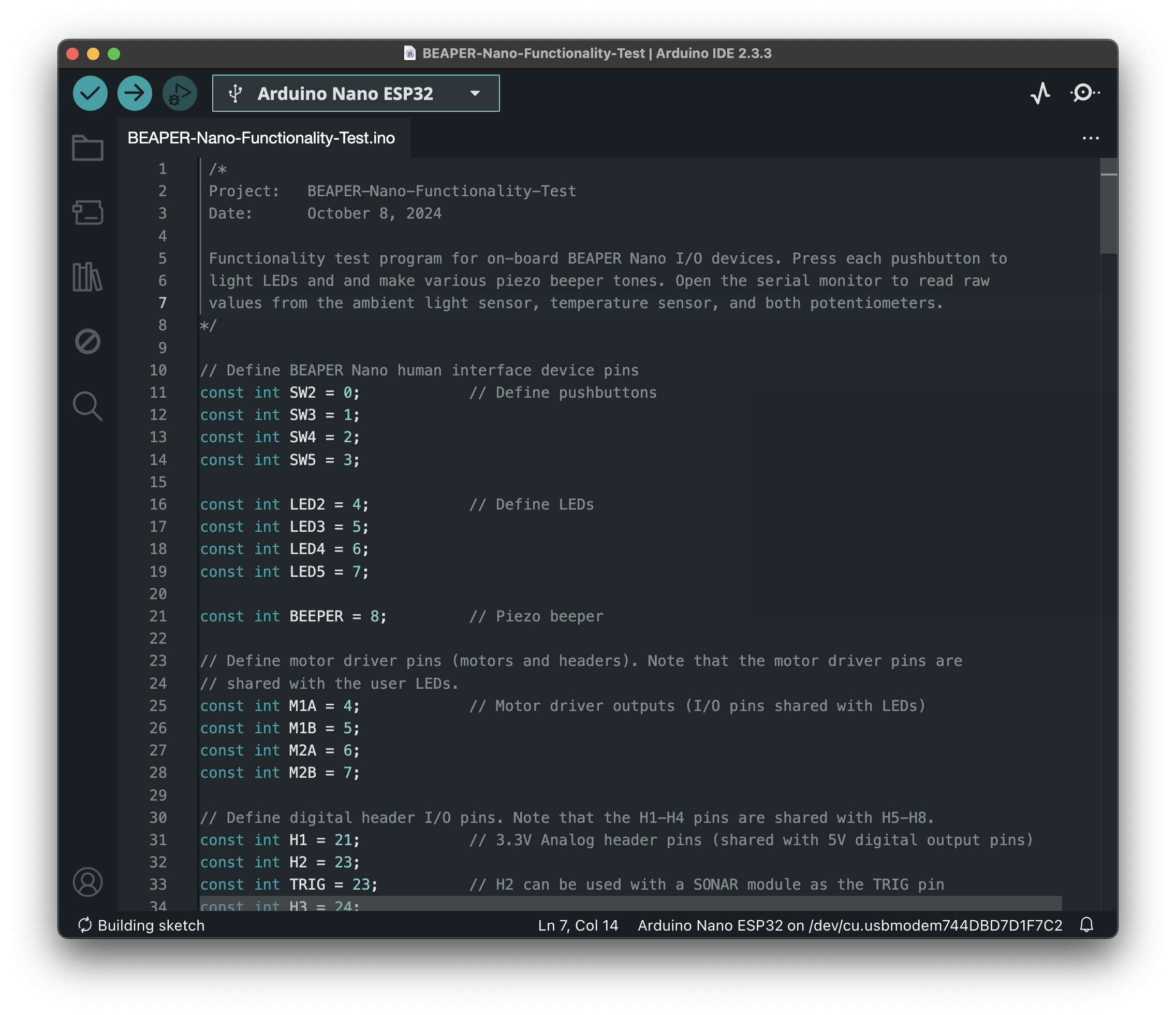Click the user account profile icon
1176x1015 pixels.
pyautogui.click(x=88, y=881)
